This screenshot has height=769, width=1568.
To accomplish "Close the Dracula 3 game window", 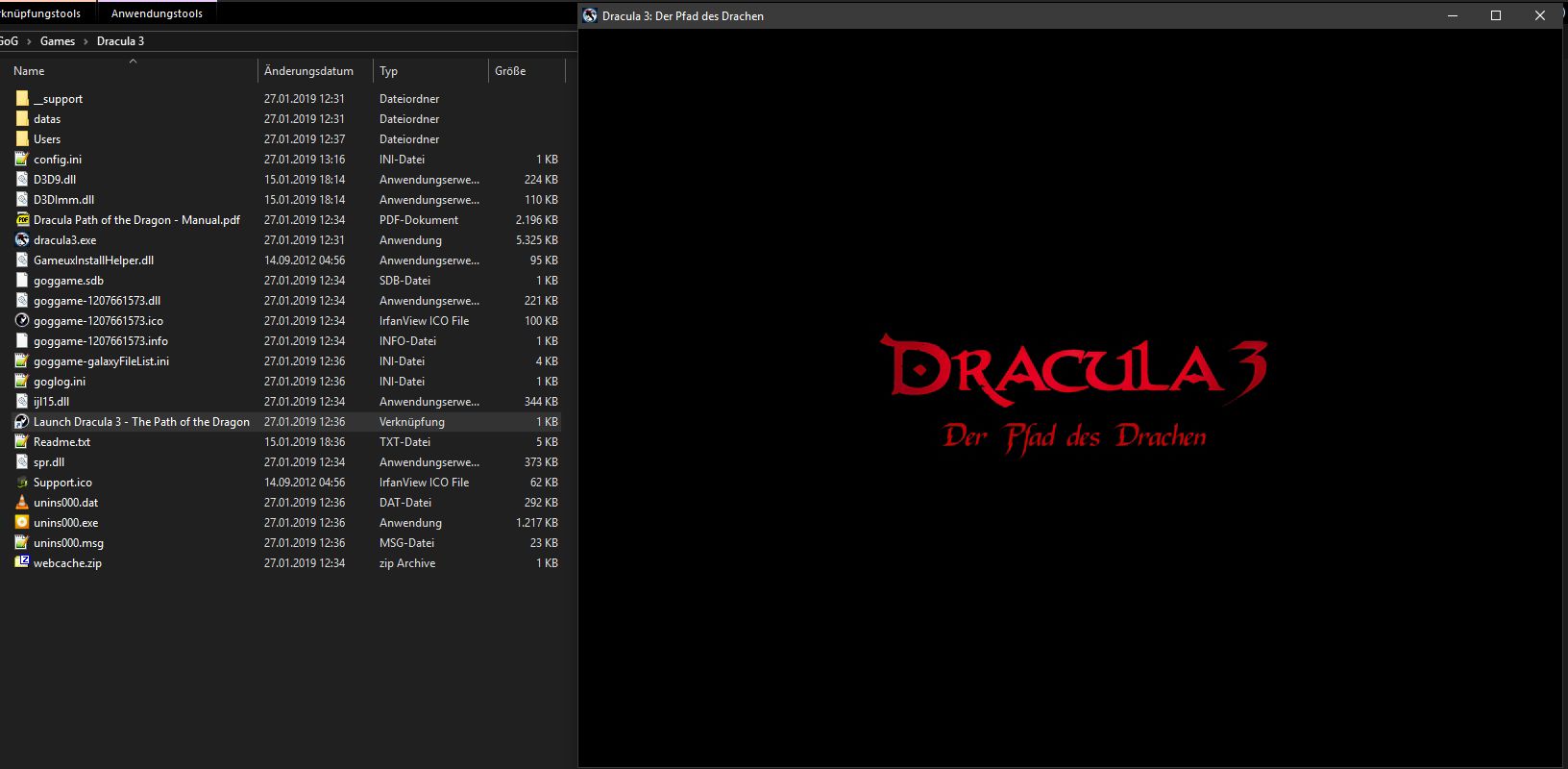I will tap(1540, 15).
